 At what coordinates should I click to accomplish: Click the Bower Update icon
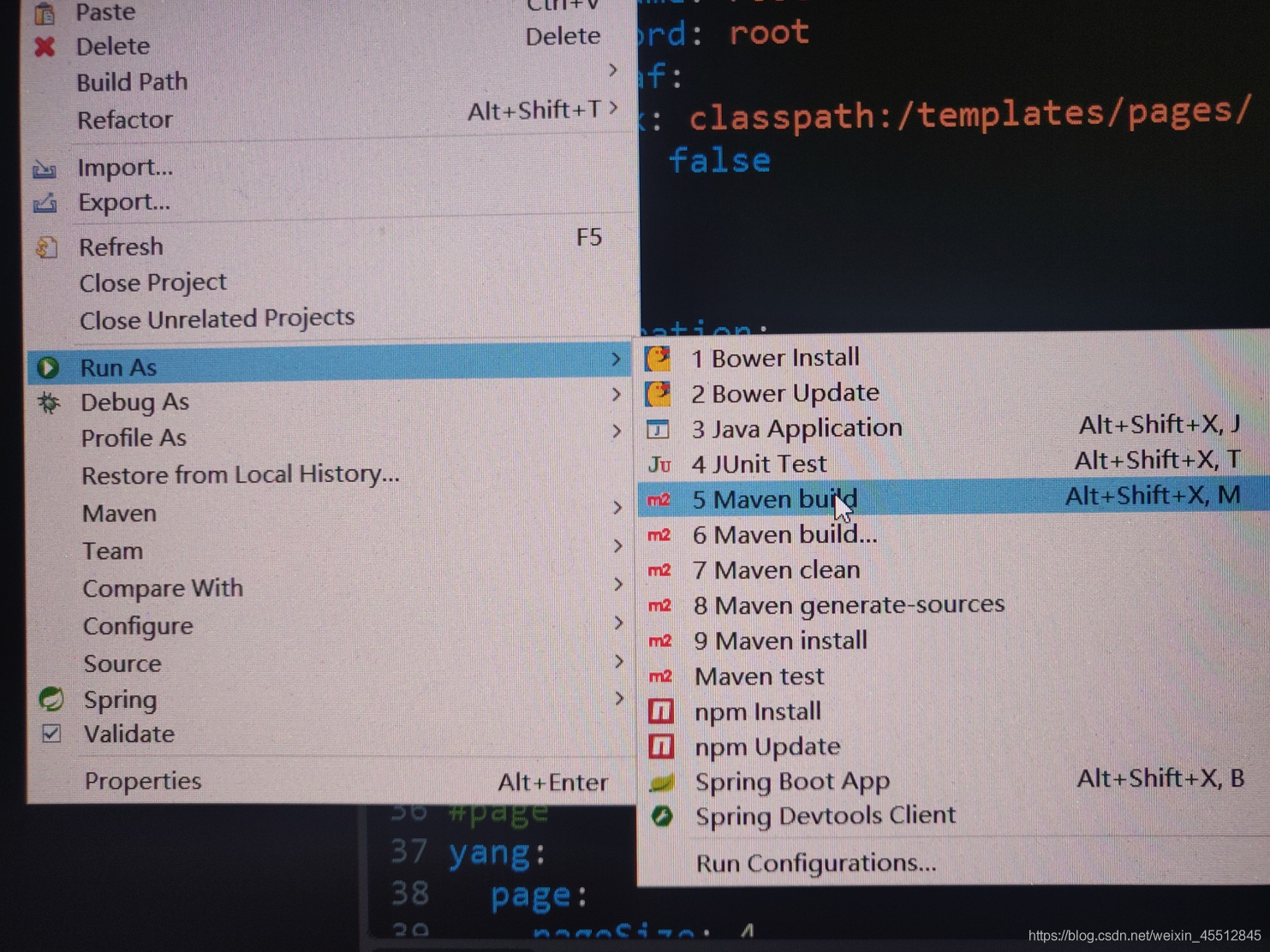(658, 394)
